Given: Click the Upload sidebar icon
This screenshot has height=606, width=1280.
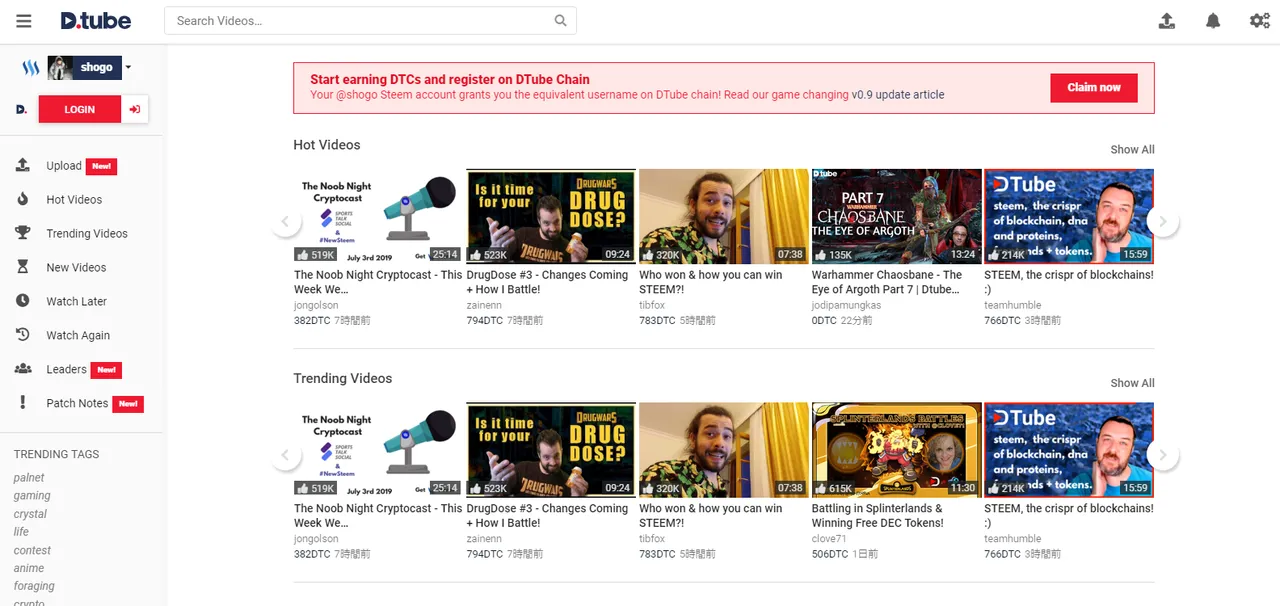Looking at the screenshot, I should tap(23, 166).
